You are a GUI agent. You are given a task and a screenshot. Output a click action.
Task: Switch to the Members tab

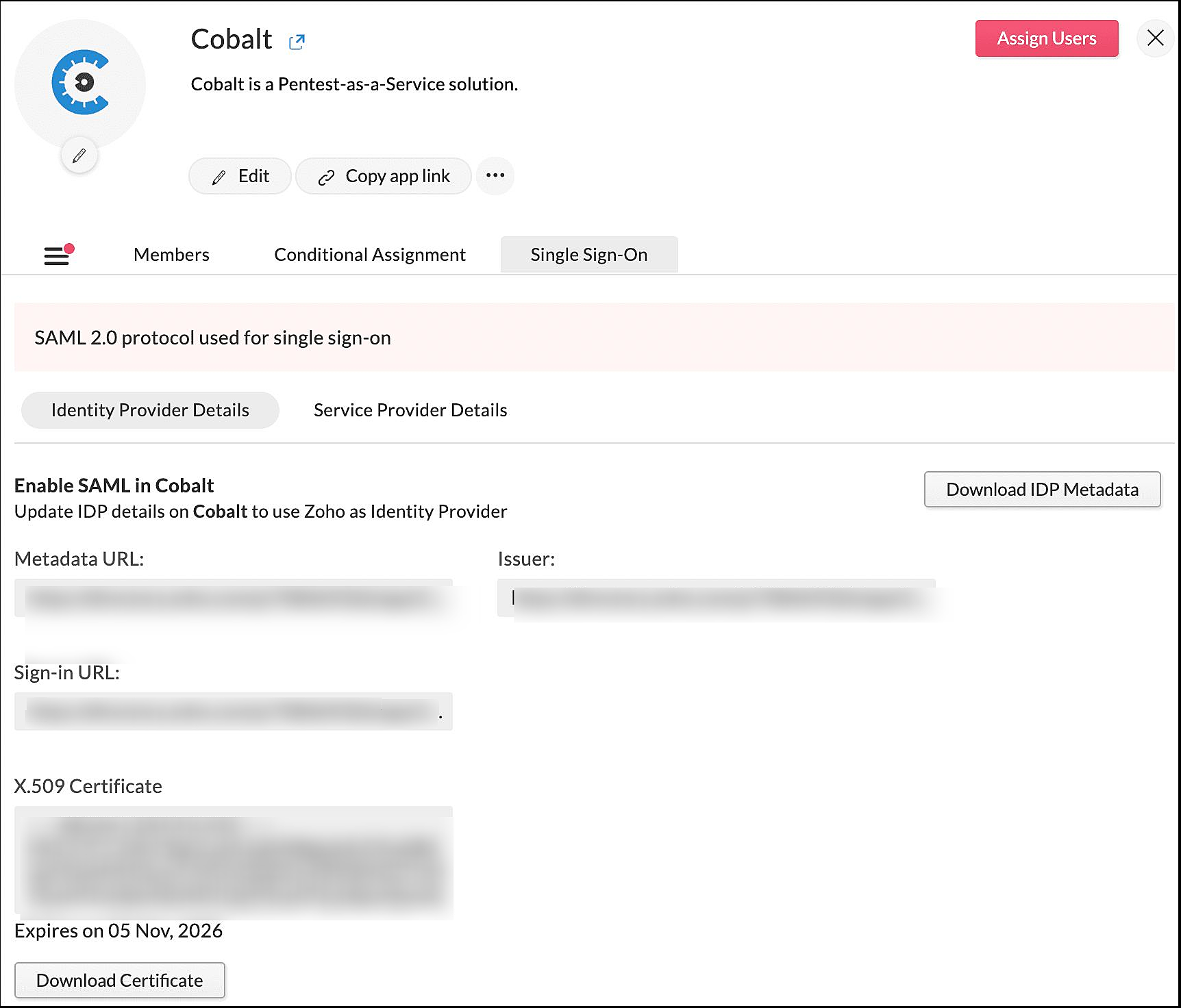click(x=171, y=255)
